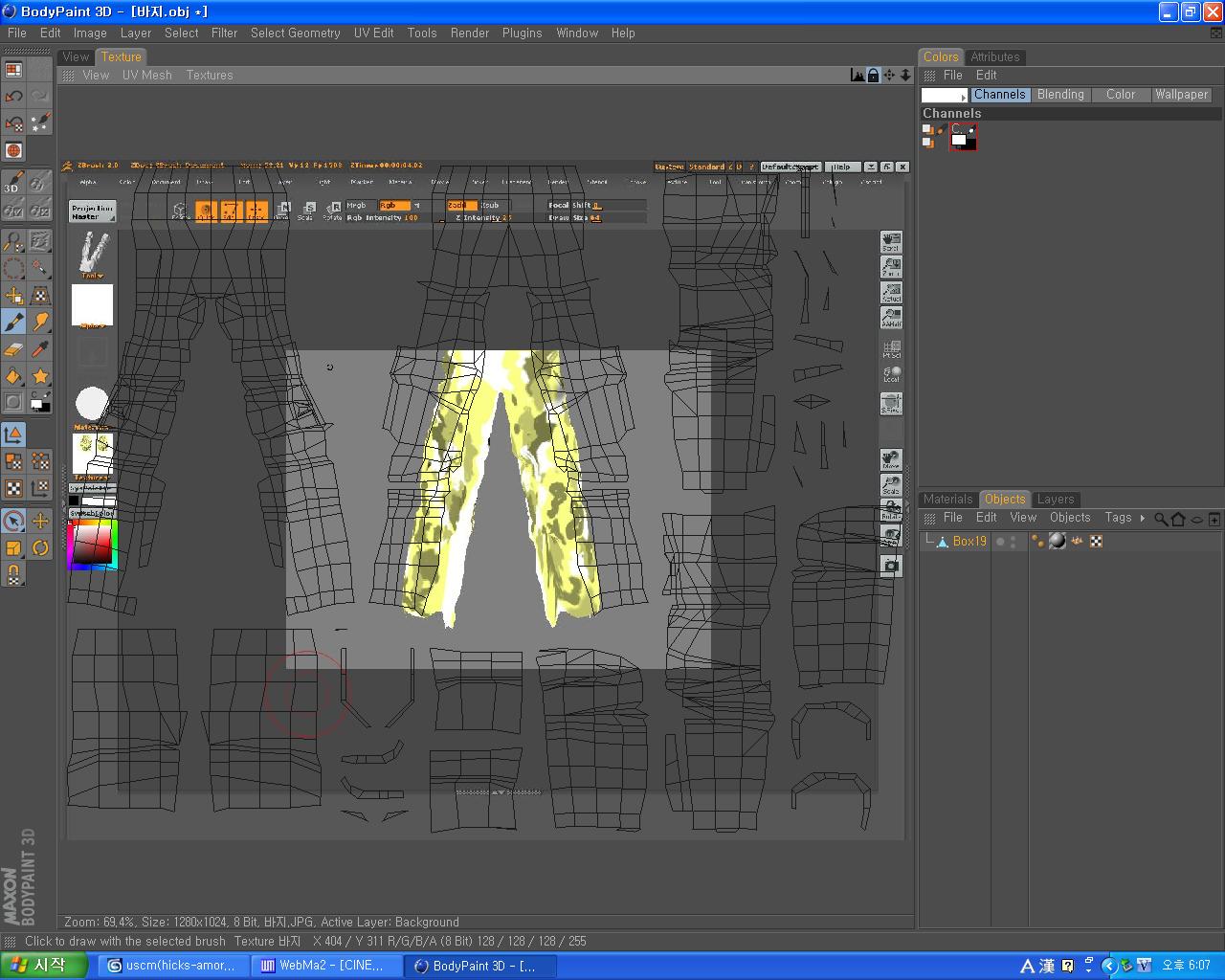
Task: Switch to UV Points edit mode
Action: point(40,461)
